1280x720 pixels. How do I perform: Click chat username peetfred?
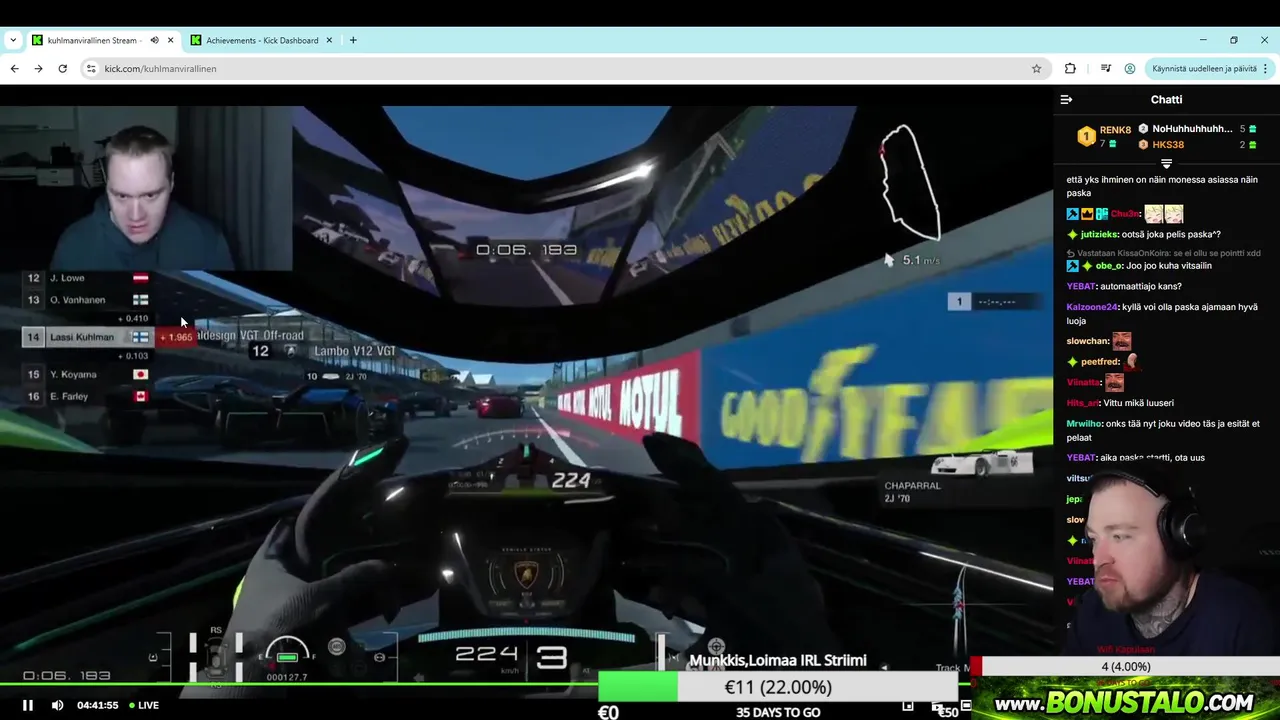click(x=1100, y=362)
